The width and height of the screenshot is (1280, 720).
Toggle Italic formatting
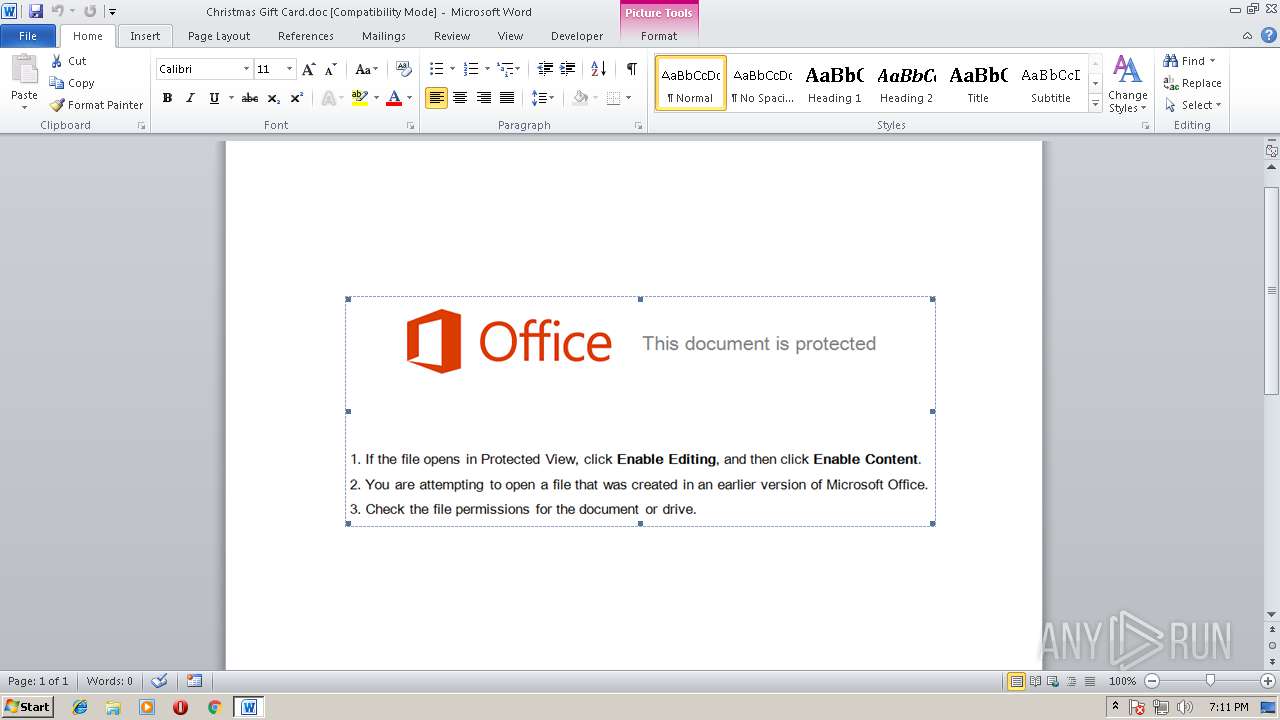pos(190,98)
